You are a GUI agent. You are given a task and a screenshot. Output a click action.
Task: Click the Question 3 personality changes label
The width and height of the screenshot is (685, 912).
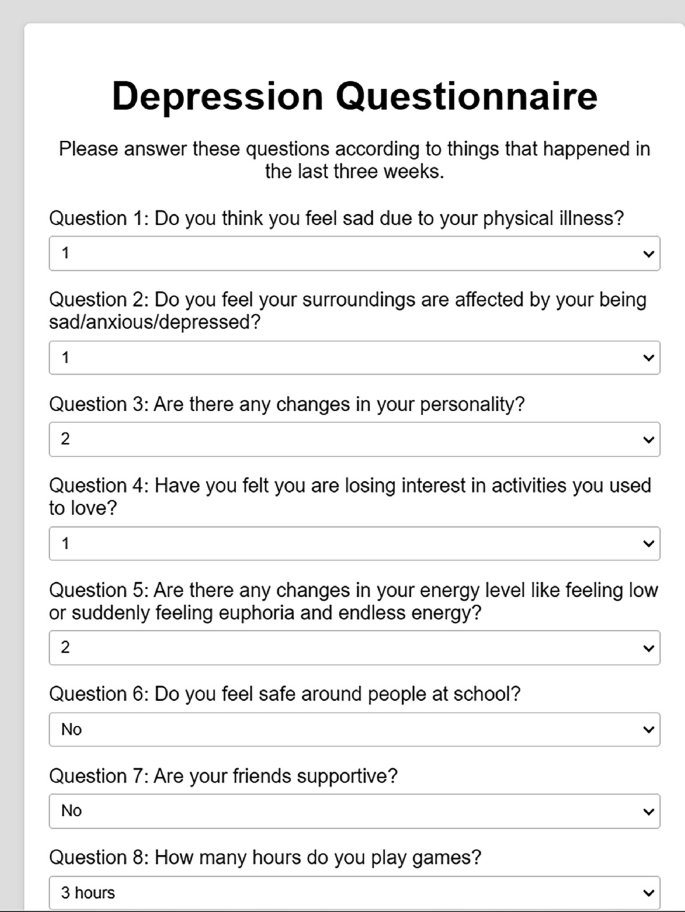coord(287,404)
